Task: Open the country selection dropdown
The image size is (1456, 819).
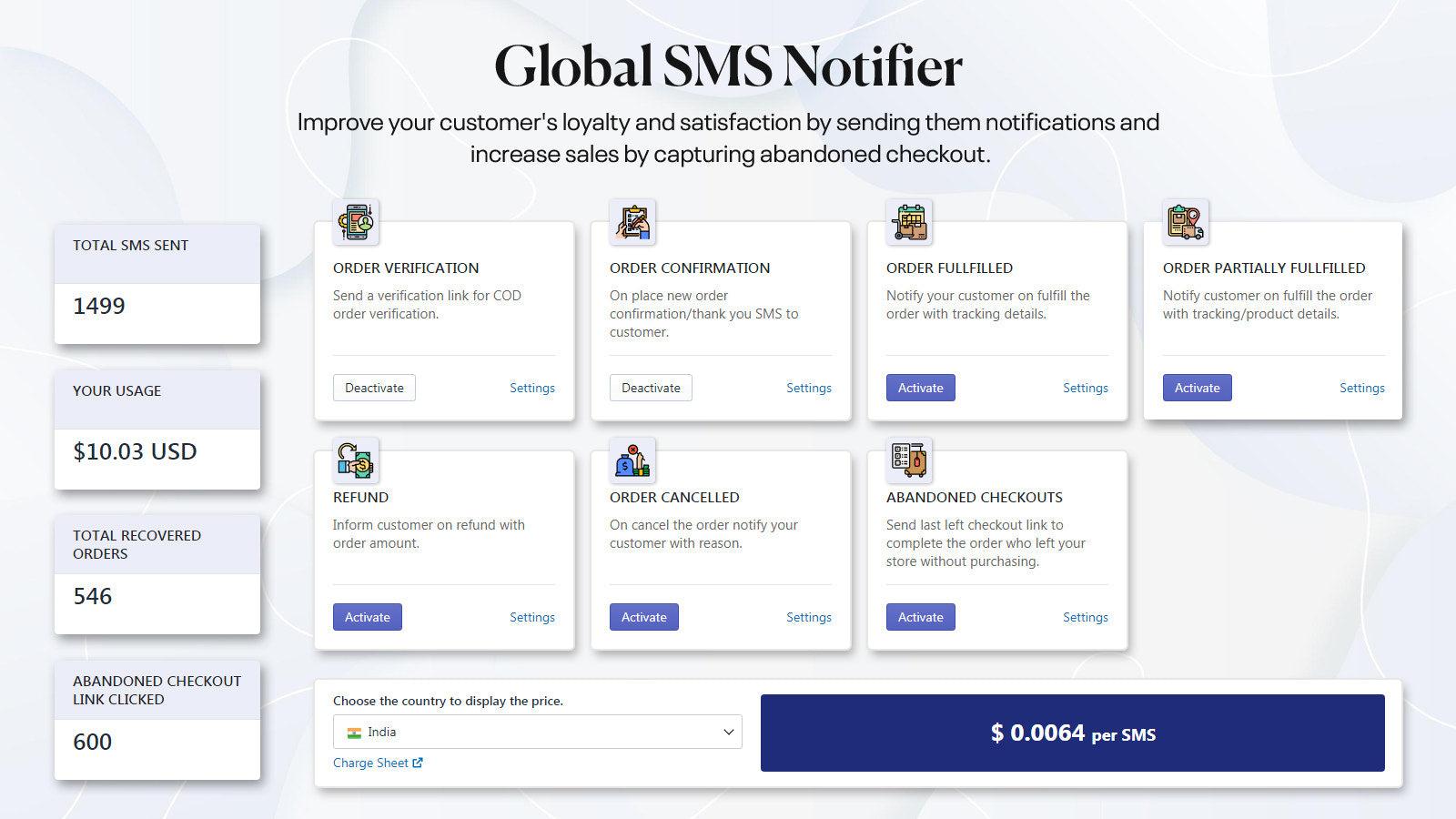Action: coord(537,732)
